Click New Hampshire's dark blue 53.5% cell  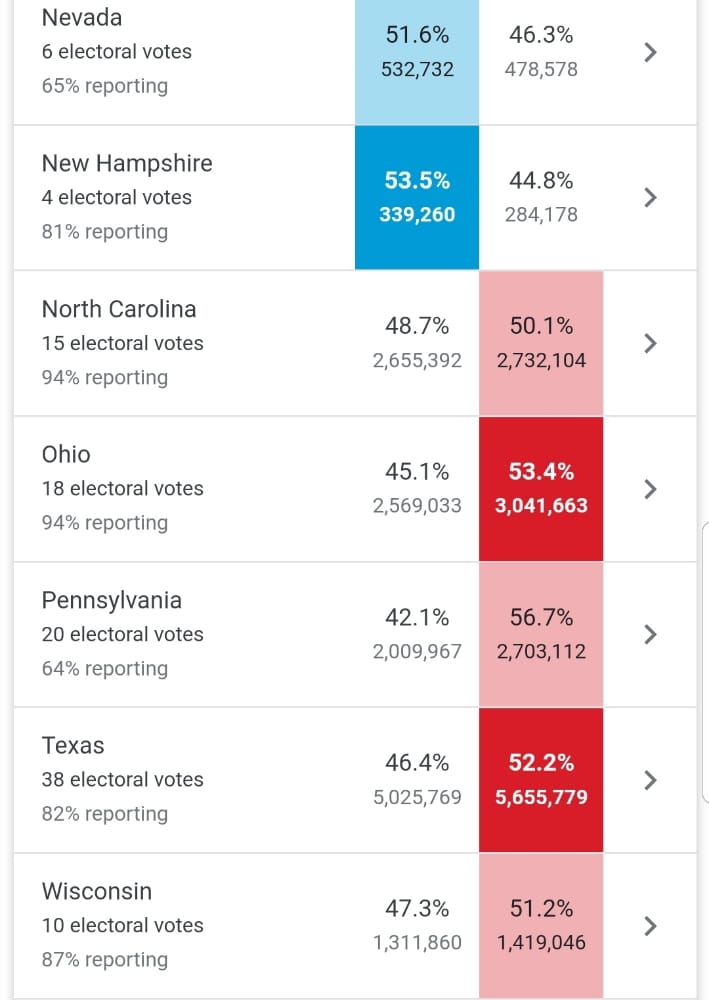pos(417,197)
